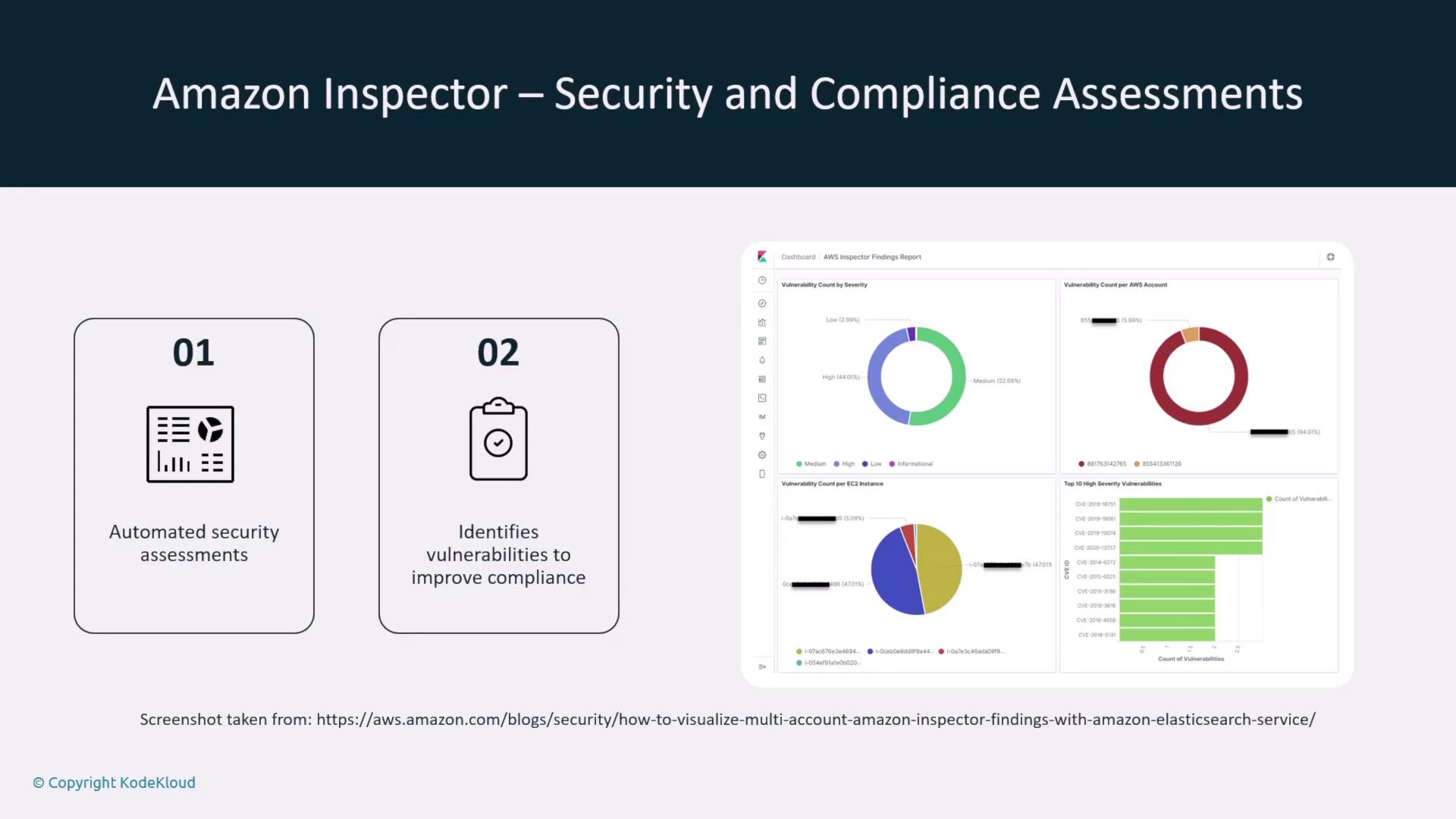The image size is (1456, 819).
Task: Open the aws.amazon.com blog URL
Action: point(815,720)
